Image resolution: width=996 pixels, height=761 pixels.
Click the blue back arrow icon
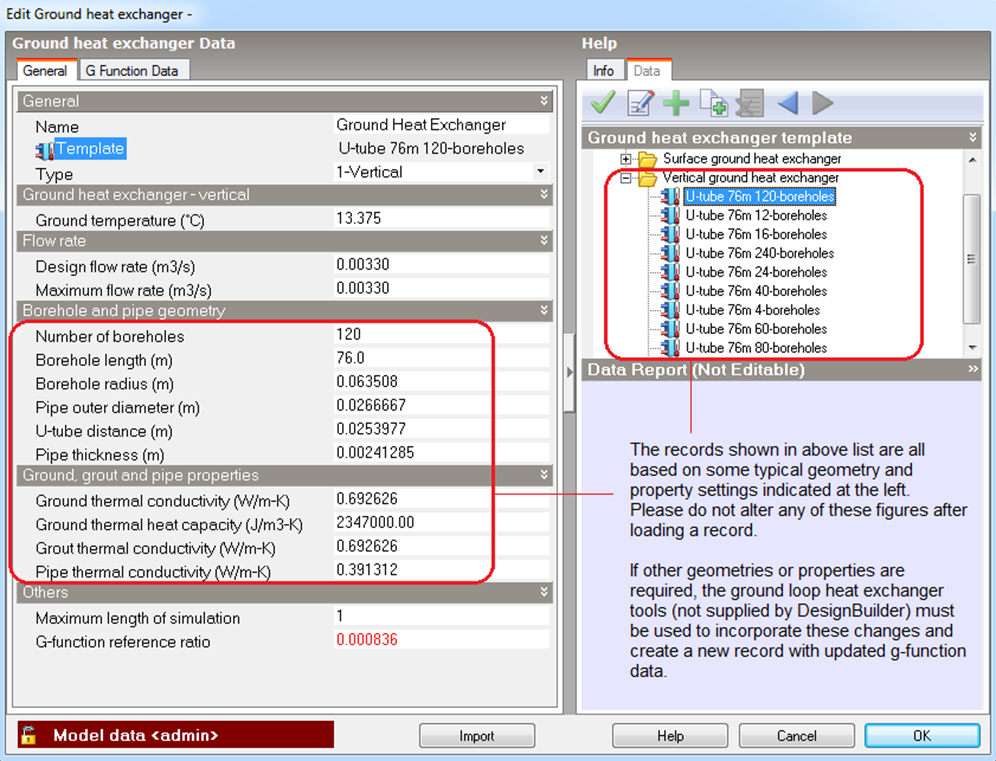point(787,103)
